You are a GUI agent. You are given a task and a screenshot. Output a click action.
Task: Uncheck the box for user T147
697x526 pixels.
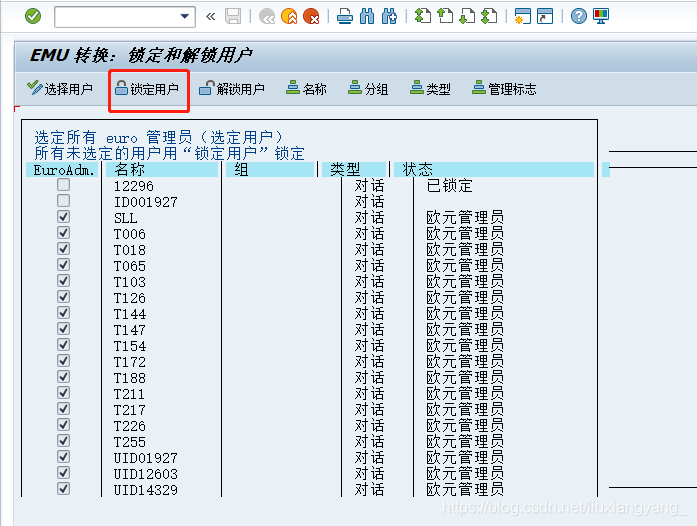pos(64,329)
